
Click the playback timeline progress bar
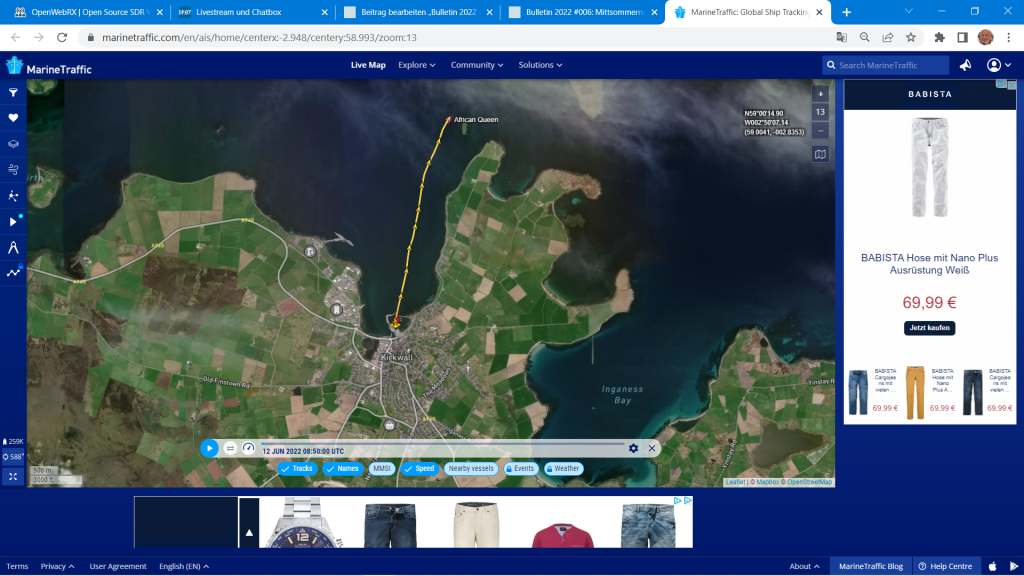point(440,444)
